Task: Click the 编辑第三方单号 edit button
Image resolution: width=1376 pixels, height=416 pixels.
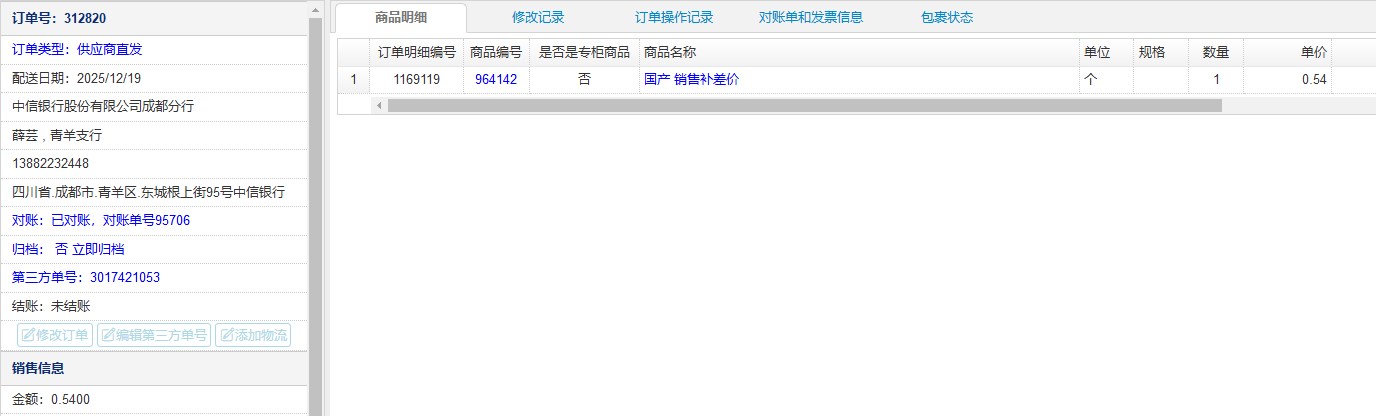Action: [153, 335]
